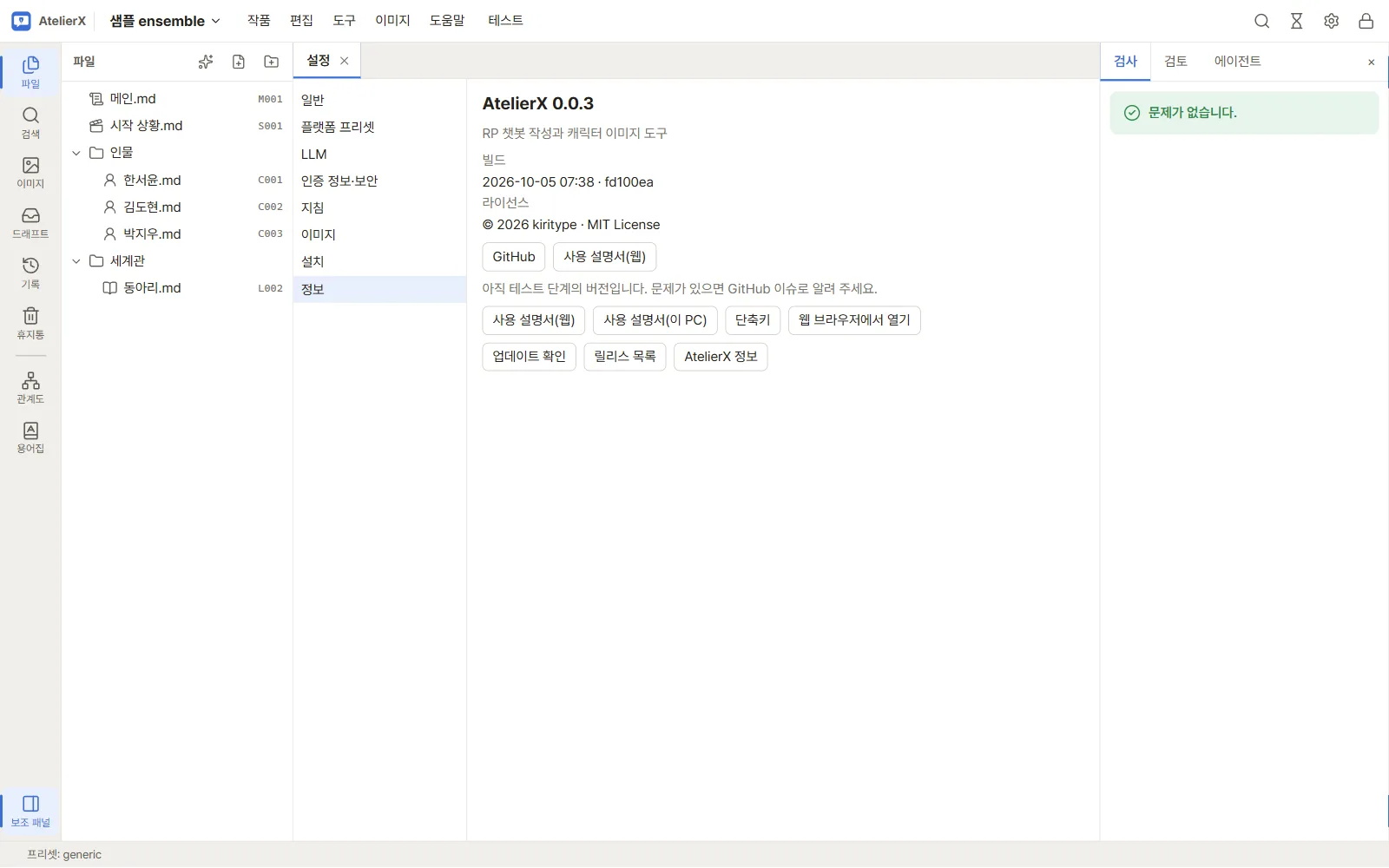The width and height of the screenshot is (1389, 868).
Task: Click the new folder icon
Action: [272, 62]
